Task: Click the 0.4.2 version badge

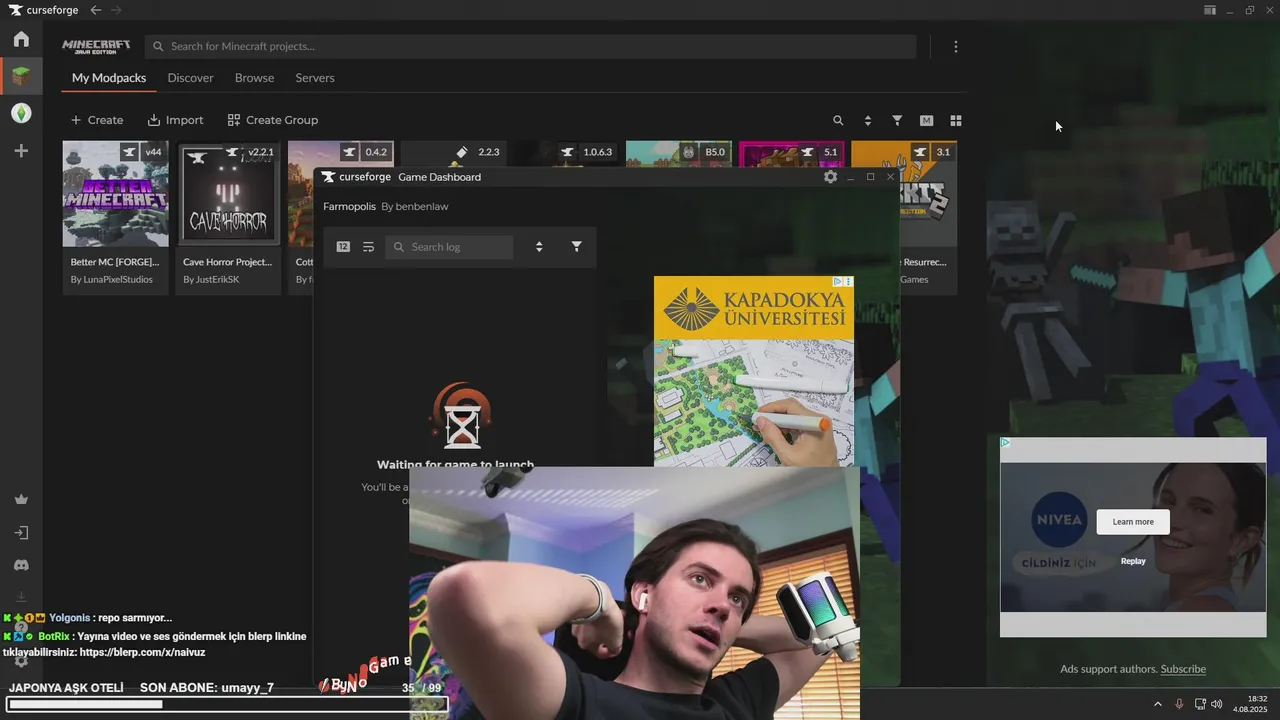Action: tap(376, 152)
